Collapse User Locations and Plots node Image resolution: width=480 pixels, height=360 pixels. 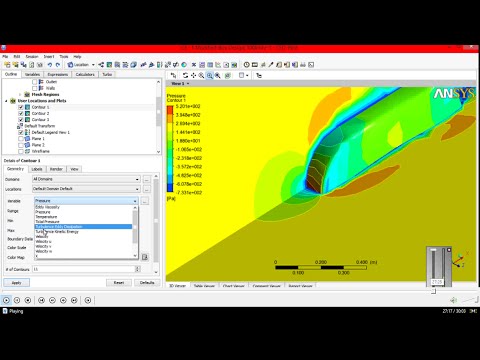(6, 101)
